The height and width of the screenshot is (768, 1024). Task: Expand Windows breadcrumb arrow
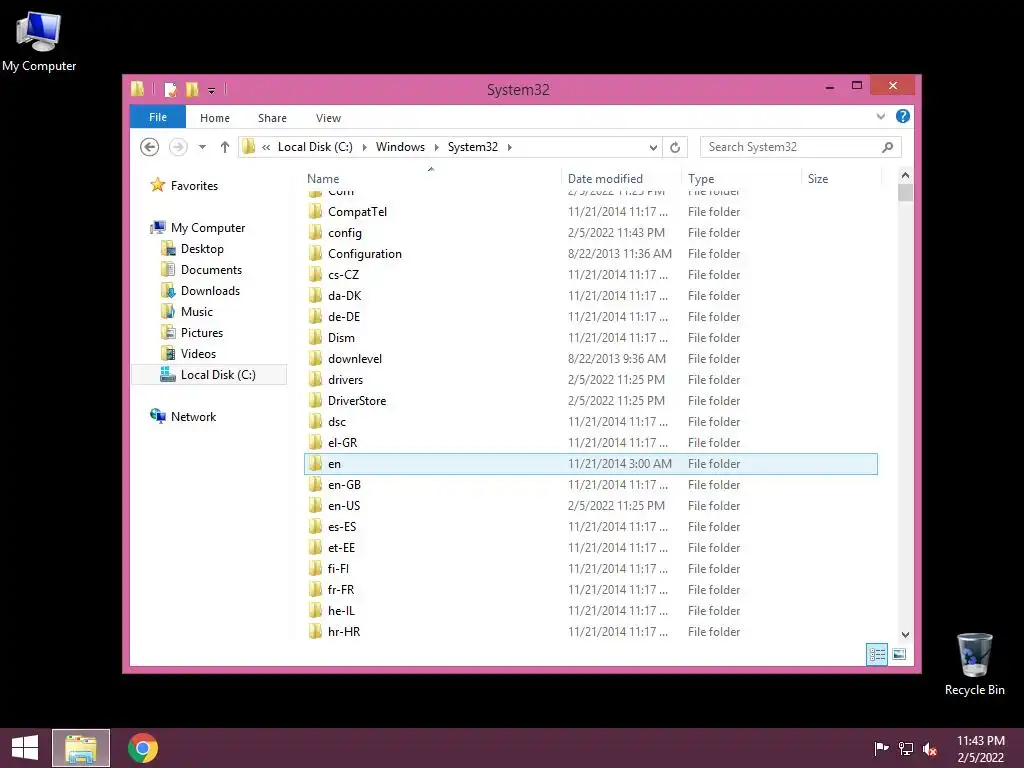click(436, 148)
